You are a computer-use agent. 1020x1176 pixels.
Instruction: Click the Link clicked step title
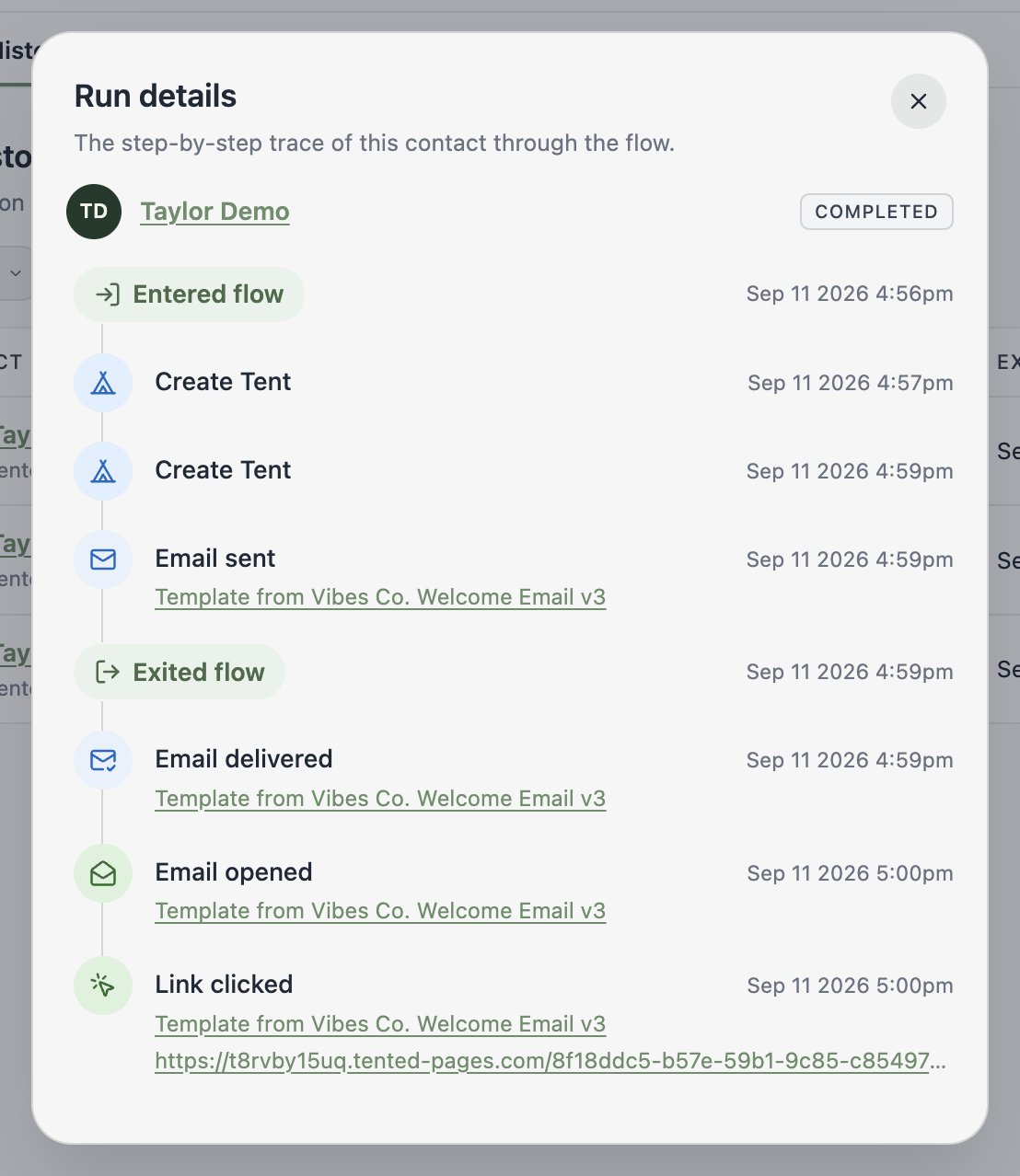pos(224,985)
